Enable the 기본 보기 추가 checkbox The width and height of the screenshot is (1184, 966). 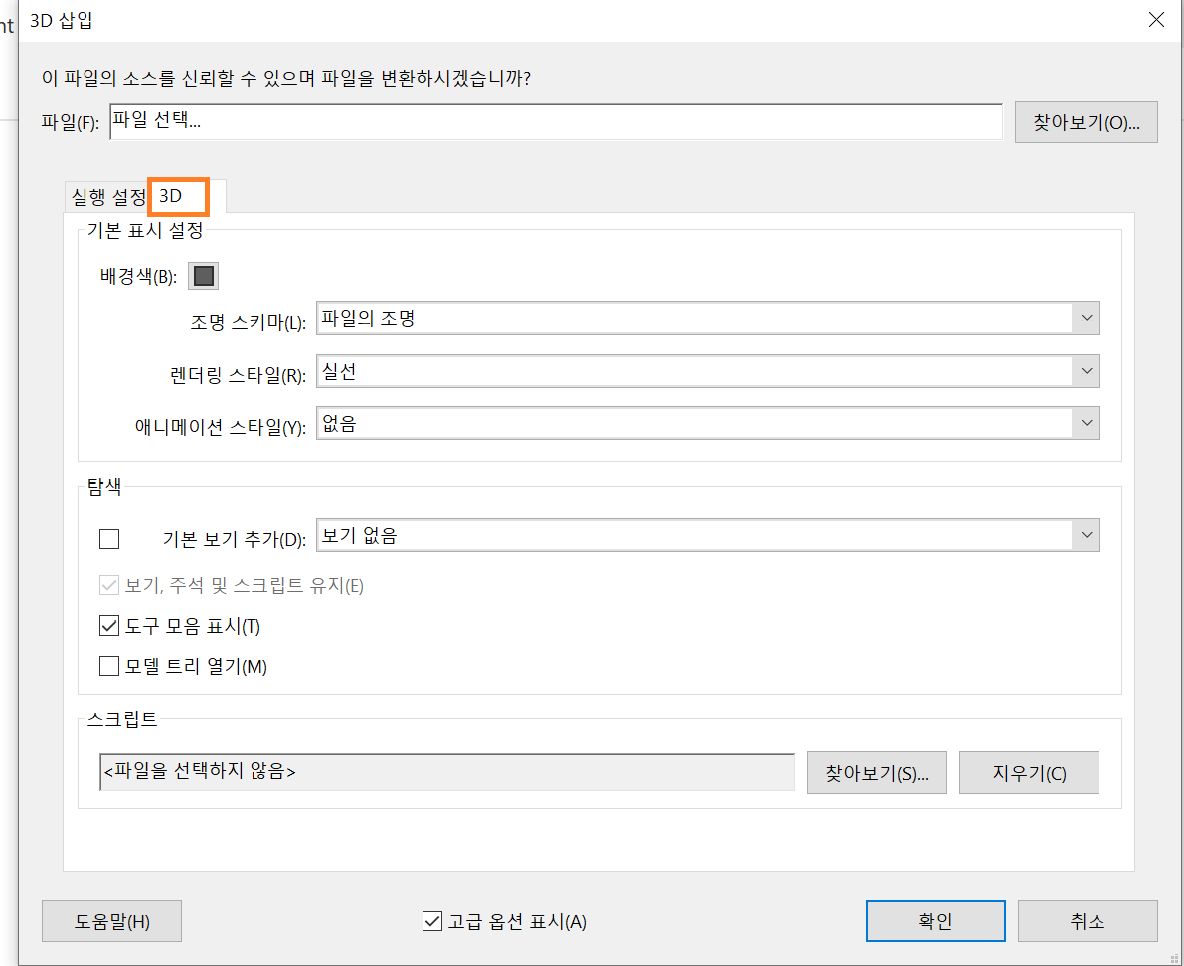pos(109,538)
